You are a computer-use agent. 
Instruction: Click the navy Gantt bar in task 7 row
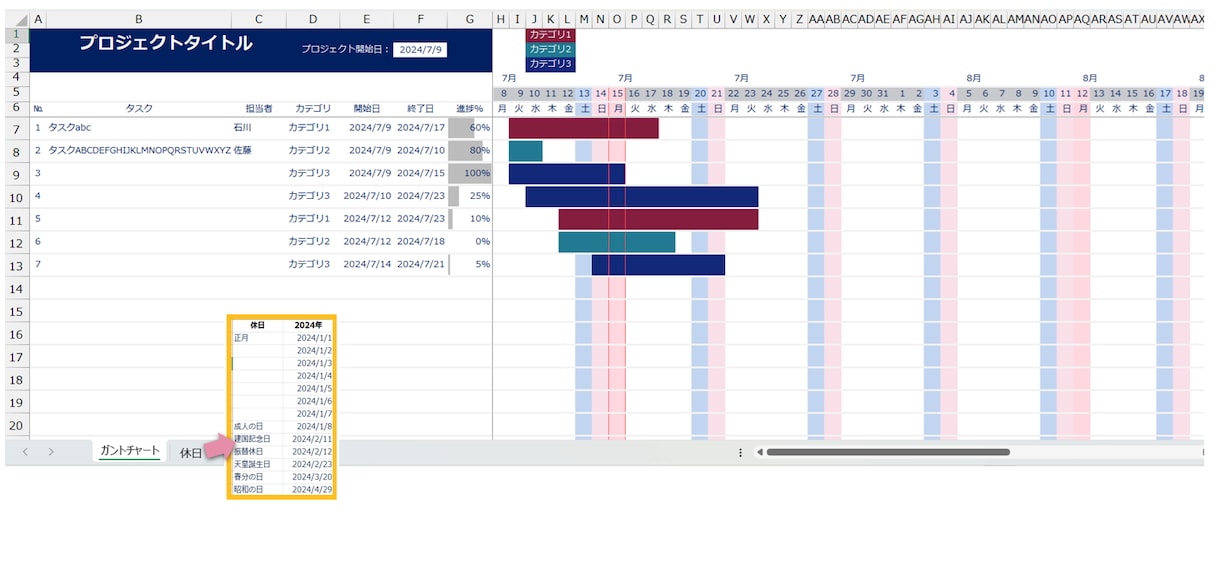pos(658,264)
